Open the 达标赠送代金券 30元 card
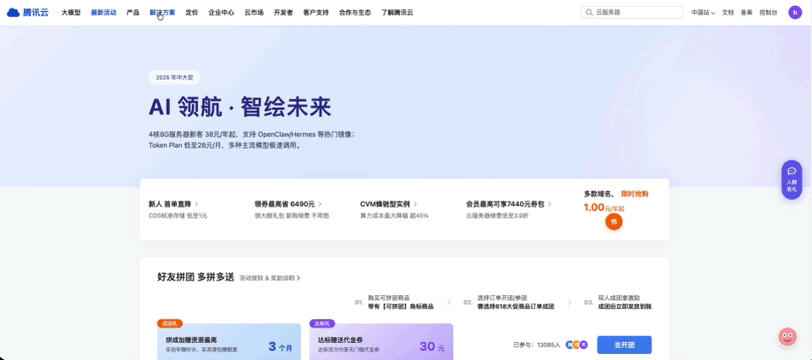The width and height of the screenshot is (812, 360). point(381,341)
